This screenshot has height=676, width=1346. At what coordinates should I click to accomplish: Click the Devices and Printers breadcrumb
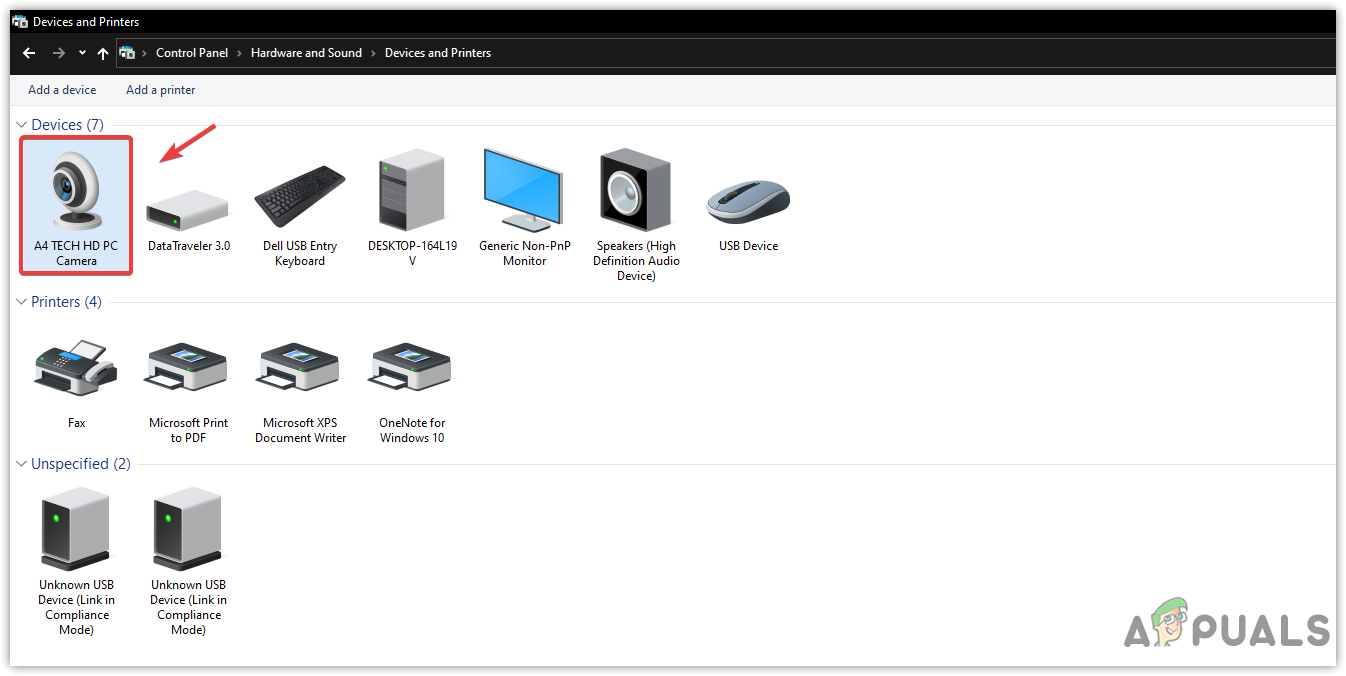[x=438, y=53]
